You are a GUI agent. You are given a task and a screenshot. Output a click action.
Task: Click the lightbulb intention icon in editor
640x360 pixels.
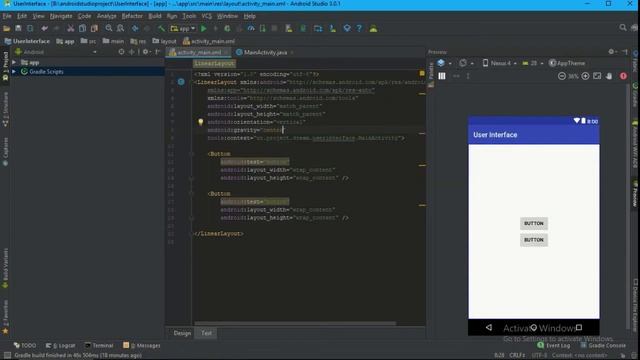tap(200, 122)
